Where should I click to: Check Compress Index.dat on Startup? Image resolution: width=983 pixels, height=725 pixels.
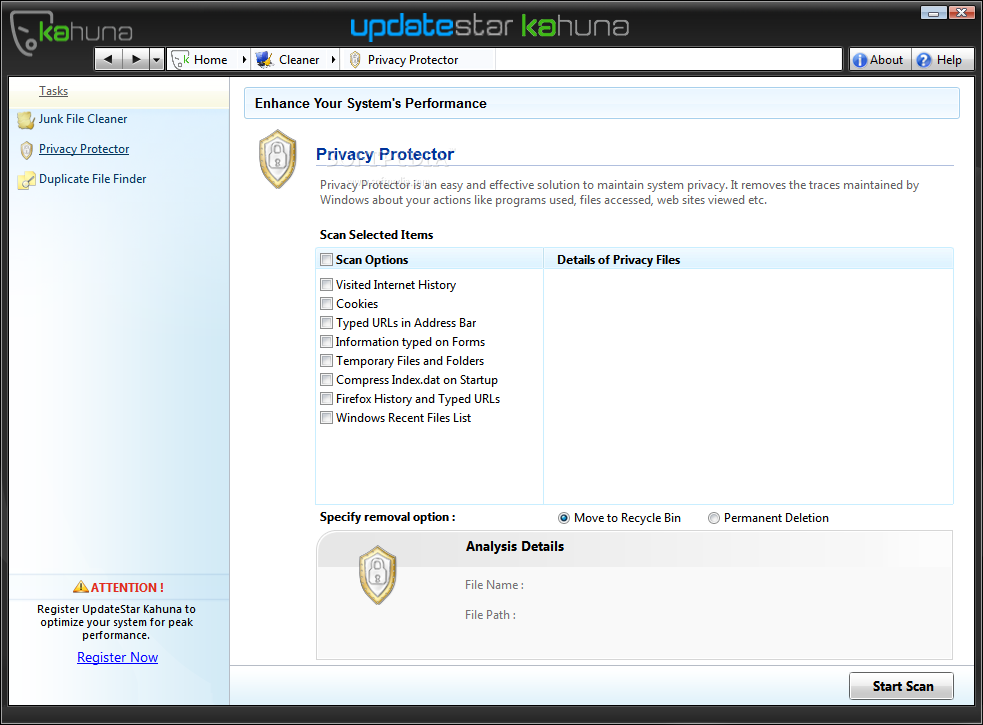[326, 379]
